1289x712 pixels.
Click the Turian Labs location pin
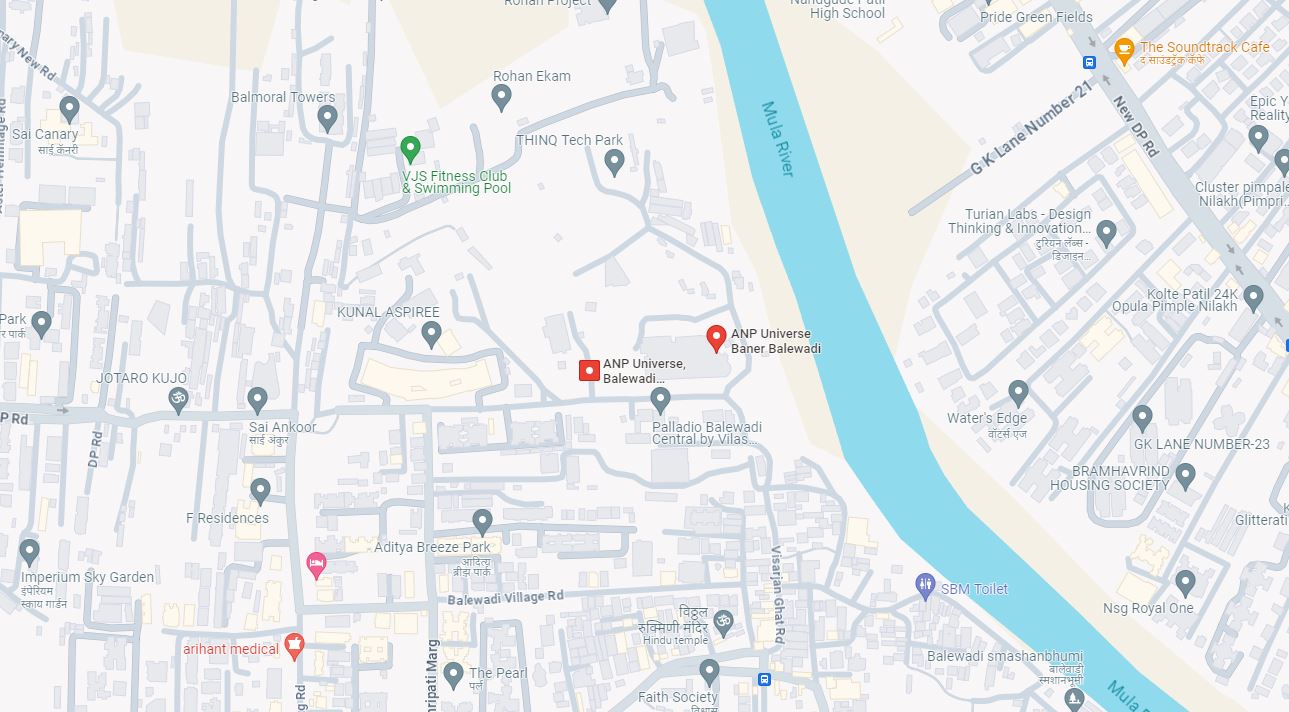(x=1106, y=235)
